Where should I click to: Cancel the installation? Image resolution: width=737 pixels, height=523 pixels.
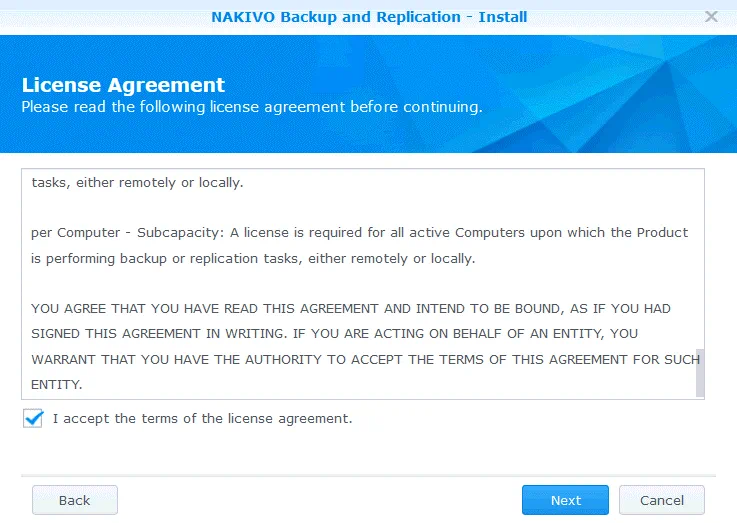pos(661,500)
